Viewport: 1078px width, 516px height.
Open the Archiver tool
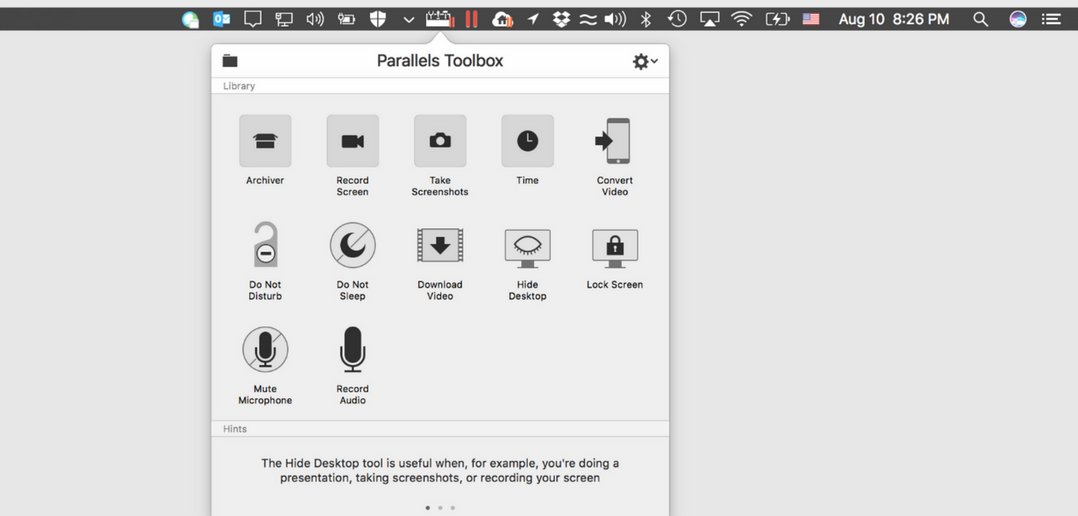(x=265, y=141)
